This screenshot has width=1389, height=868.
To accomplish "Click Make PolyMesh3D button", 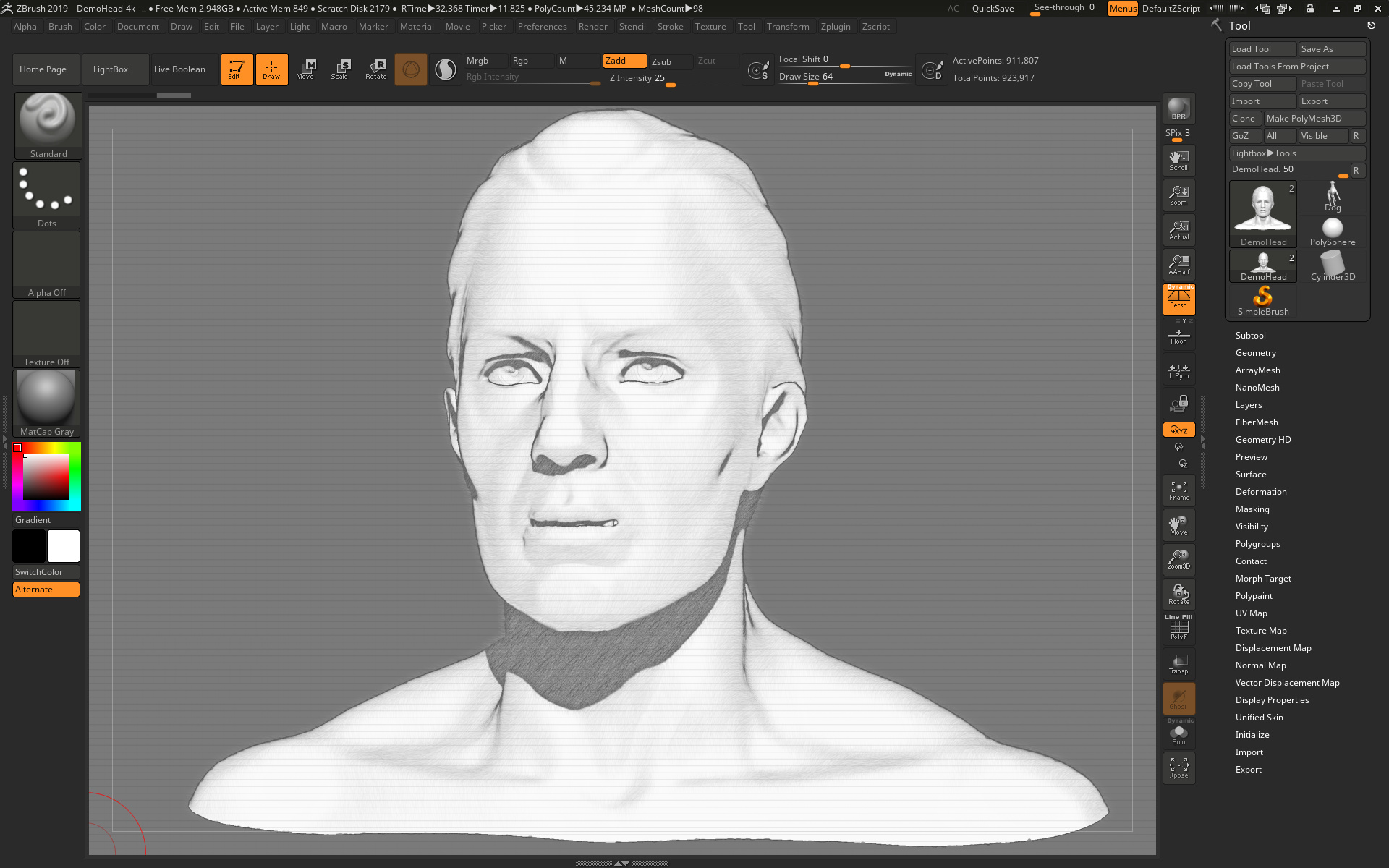I will [x=1313, y=119].
